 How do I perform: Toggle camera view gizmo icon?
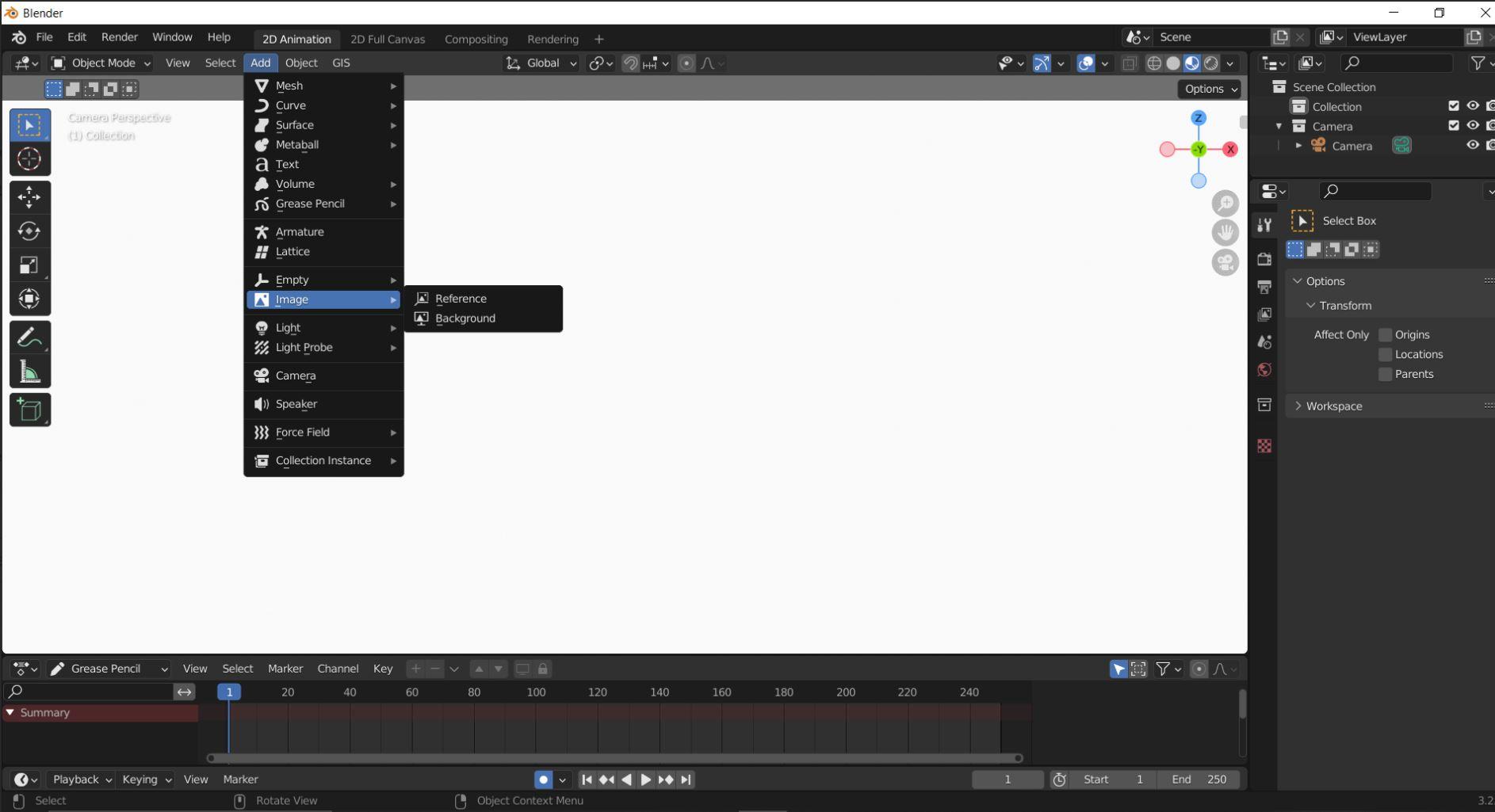click(x=1225, y=262)
